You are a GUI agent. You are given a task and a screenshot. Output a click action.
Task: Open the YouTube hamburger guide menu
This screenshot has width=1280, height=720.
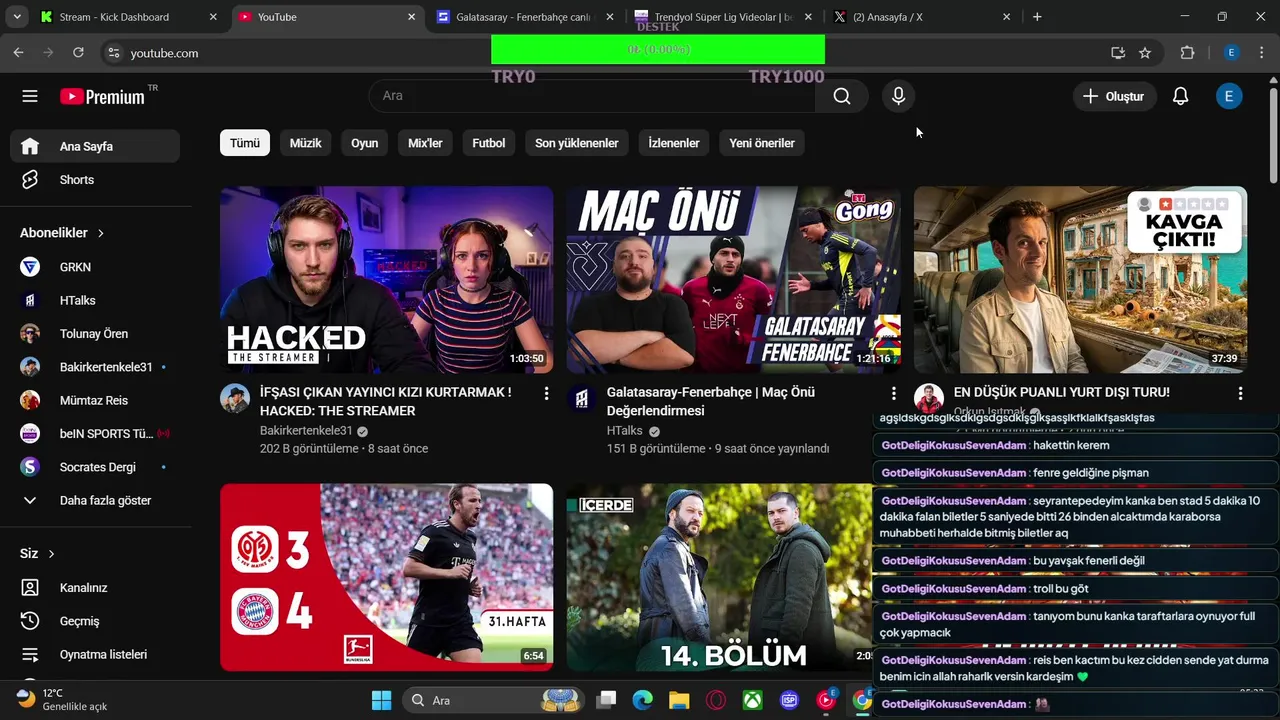pos(30,96)
